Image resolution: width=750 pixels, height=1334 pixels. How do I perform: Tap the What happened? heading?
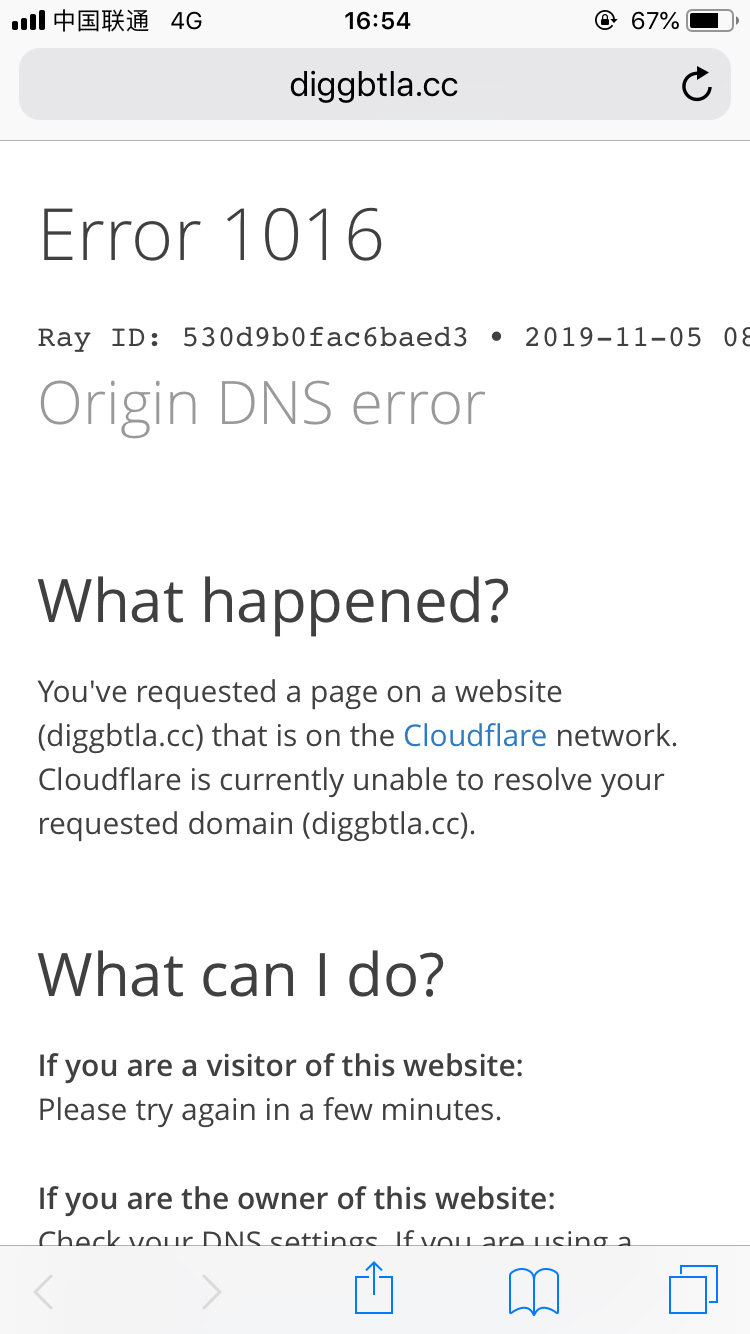tap(273, 600)
